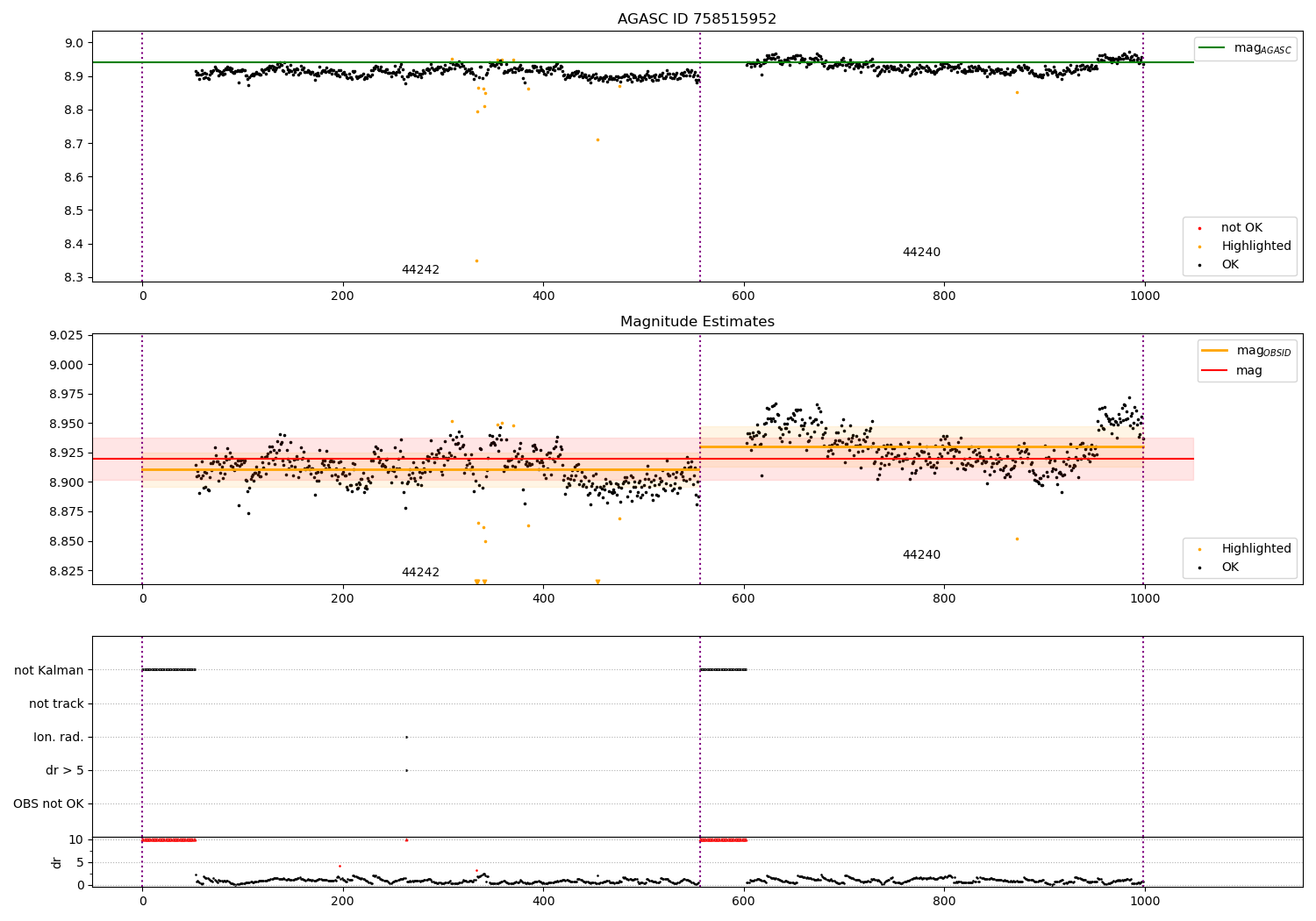1316x921 pixels.
Task: Select 'OK' legend entry in middle plot
Action: pyautogui.click(x=1230, y=567)
